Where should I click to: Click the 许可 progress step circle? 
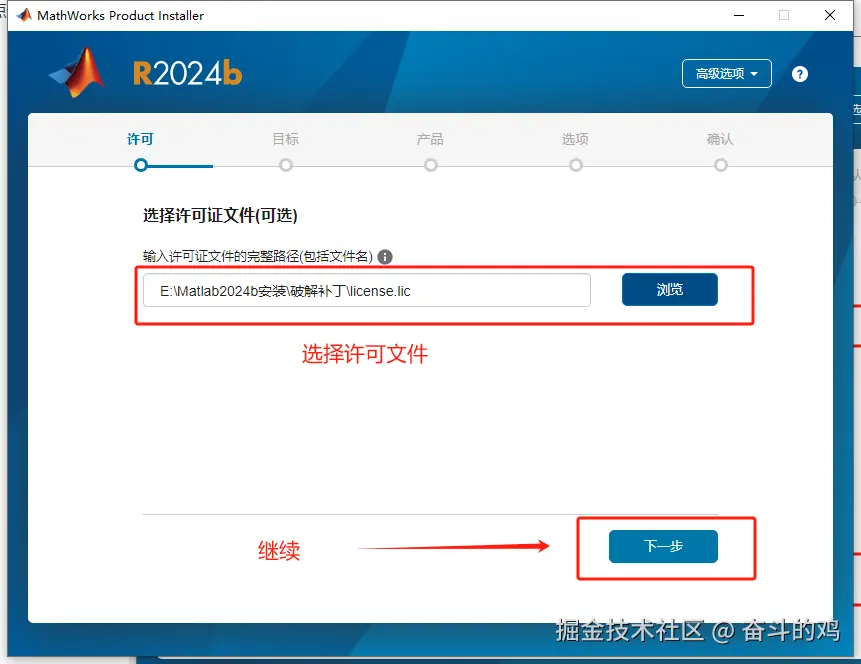[141, 165]
